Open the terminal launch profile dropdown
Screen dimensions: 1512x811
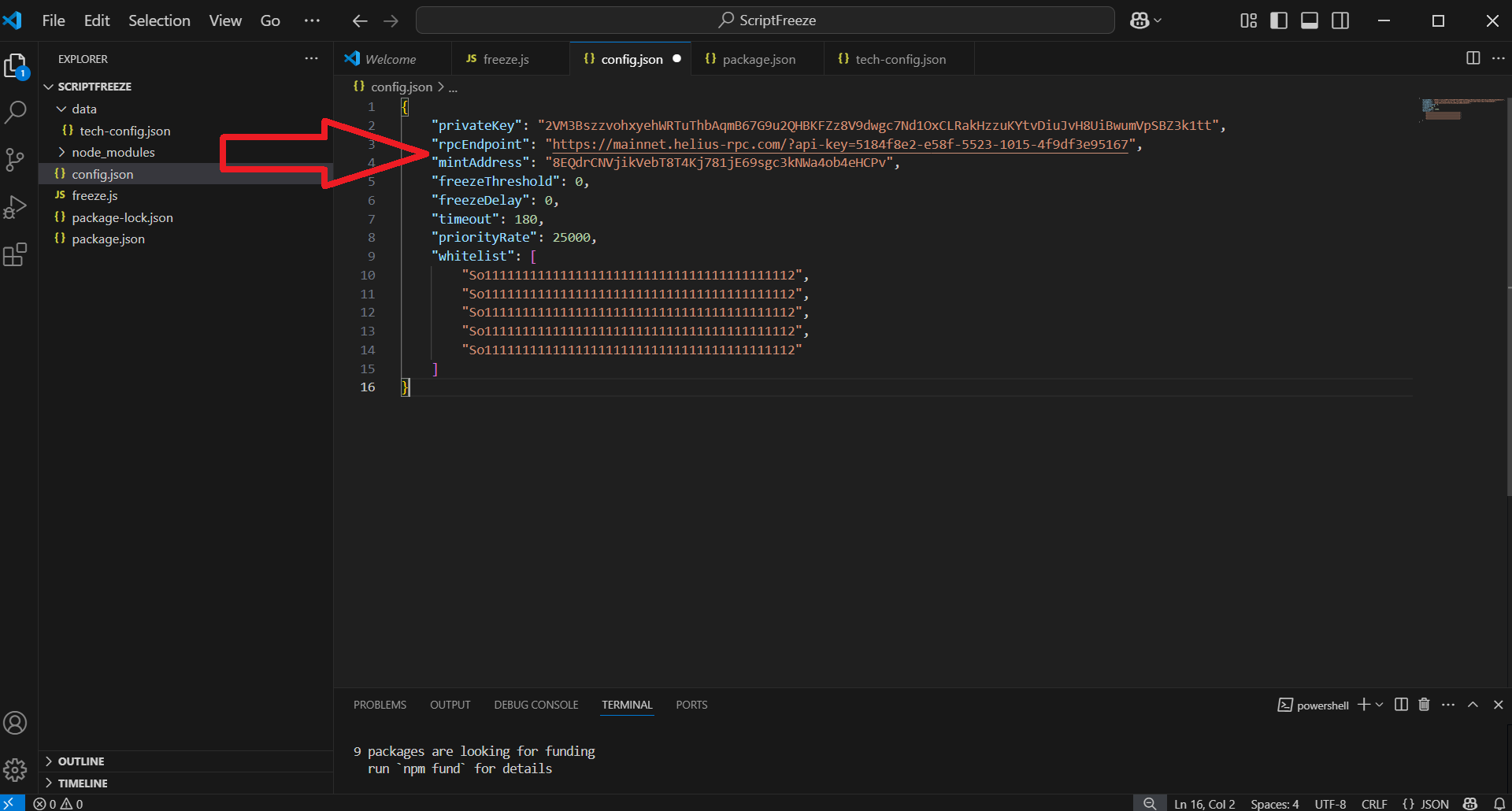click(x=1380, y=705)
